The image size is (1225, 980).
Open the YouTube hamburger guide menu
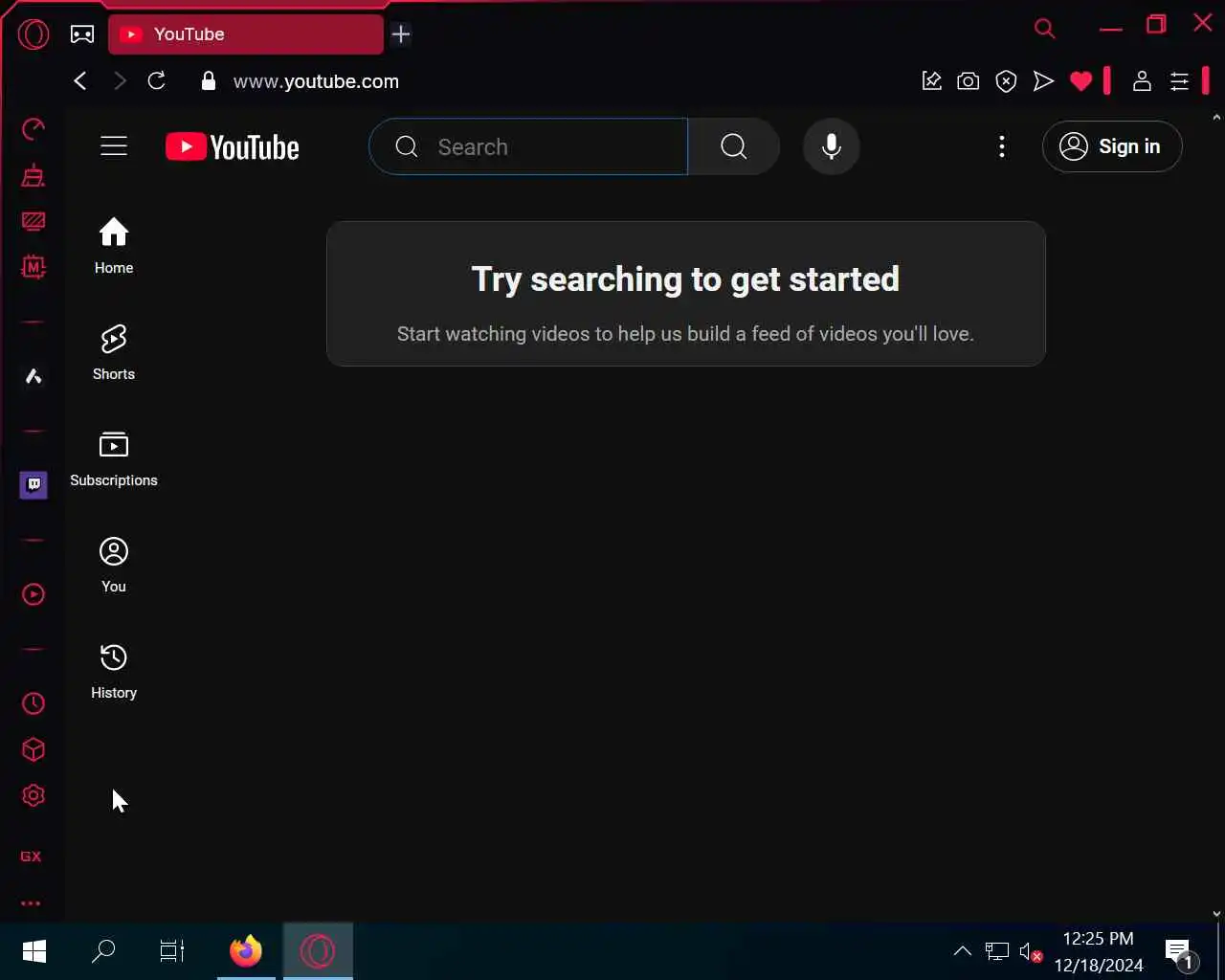(114, 146)
